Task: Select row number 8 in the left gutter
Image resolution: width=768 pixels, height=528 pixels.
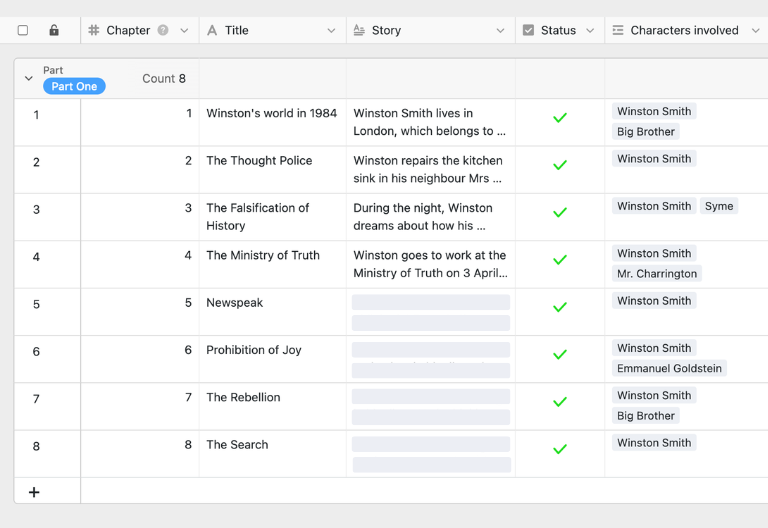Action: pyautogui.click(x=36, y=447)
